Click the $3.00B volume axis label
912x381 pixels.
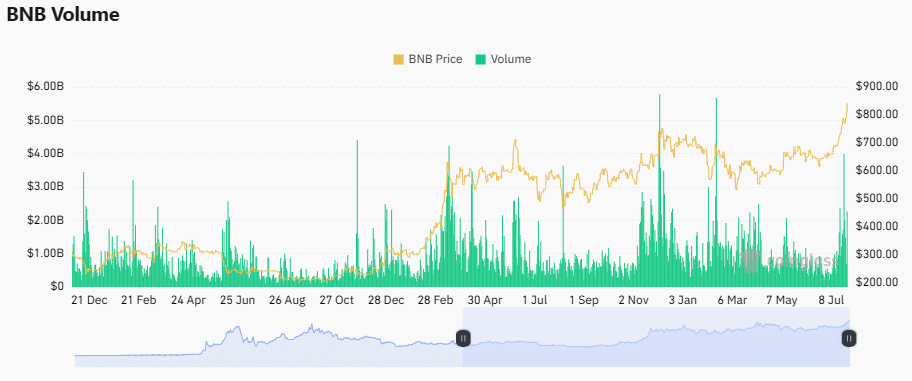[45, 186]
